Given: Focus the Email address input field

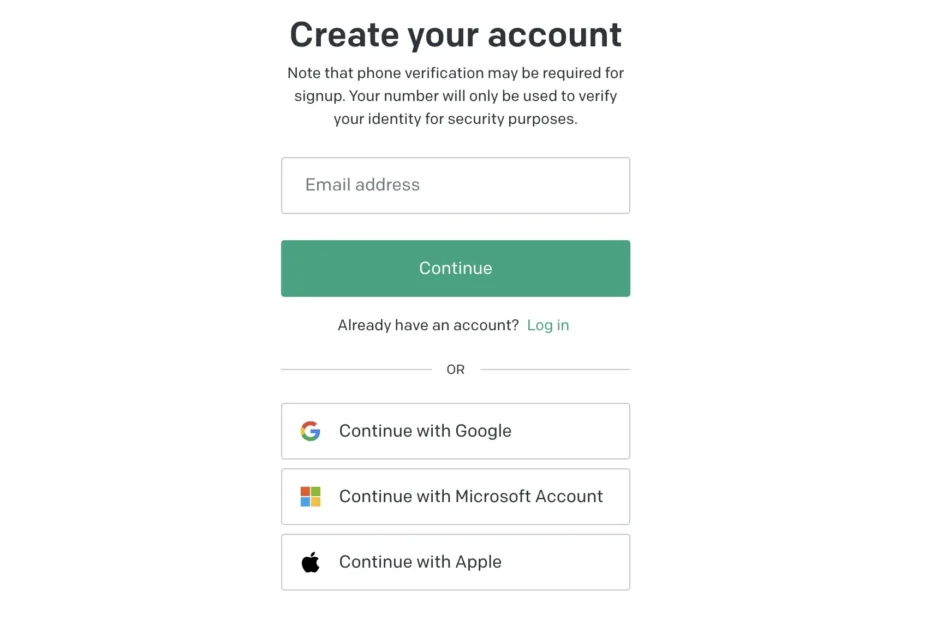Looking at the screenshot, I should (455, 185).
